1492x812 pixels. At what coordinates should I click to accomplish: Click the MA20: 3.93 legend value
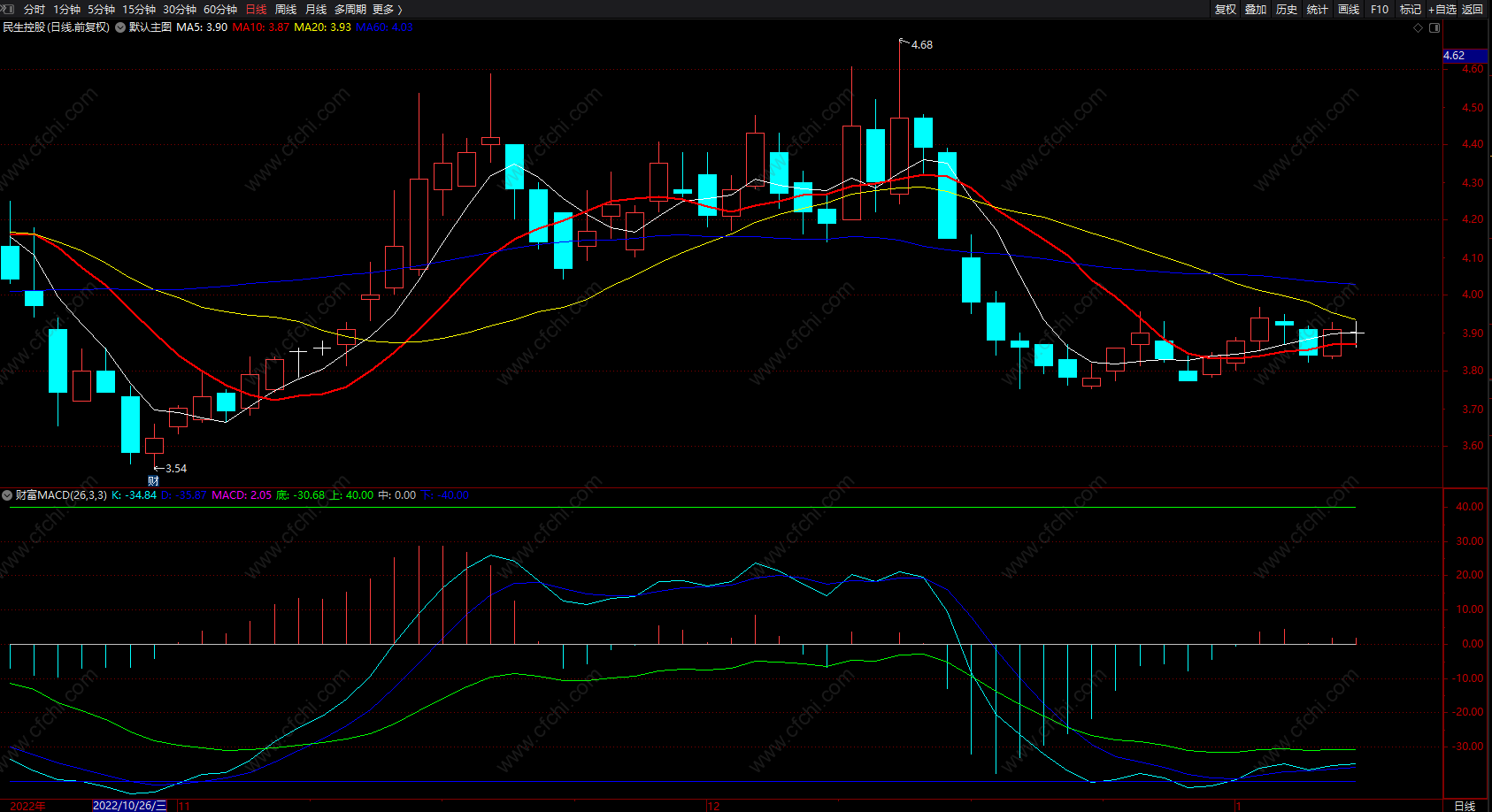pyautogui.click(x=323, y=27)
